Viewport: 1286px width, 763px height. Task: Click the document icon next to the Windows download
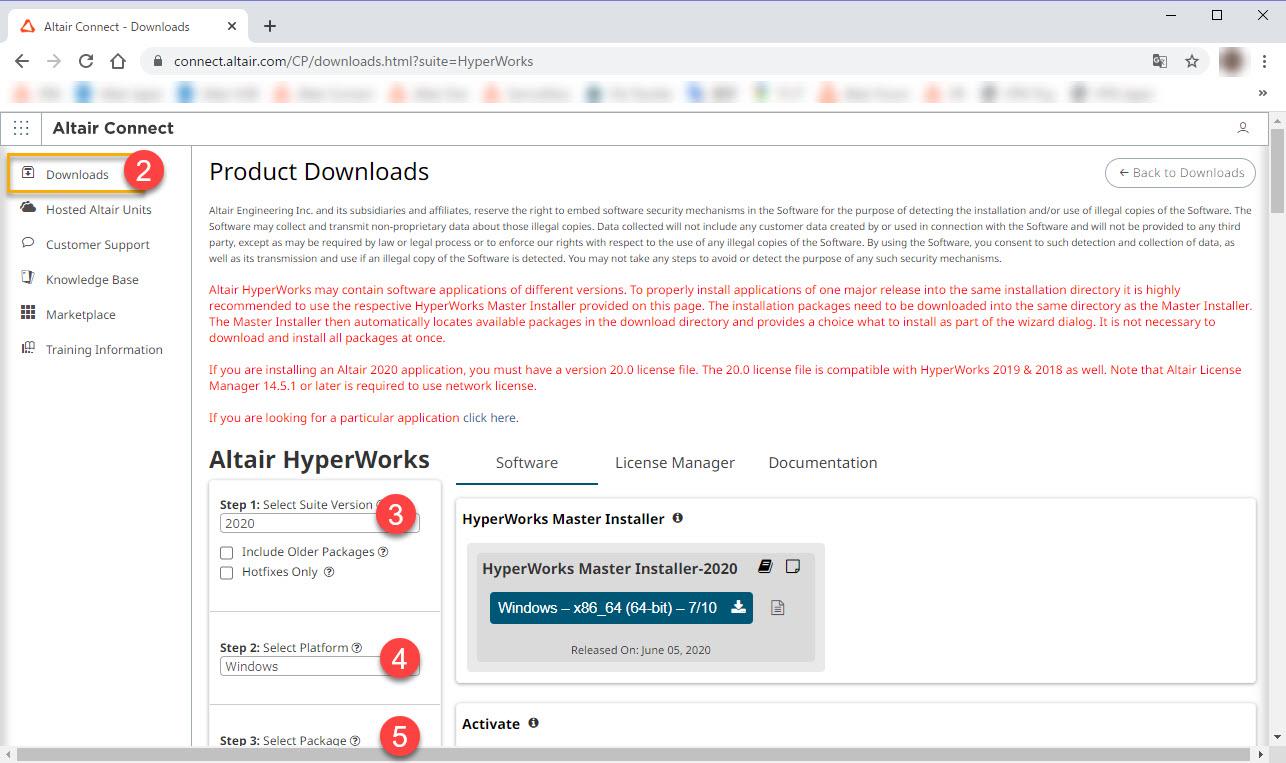point(778,607)
